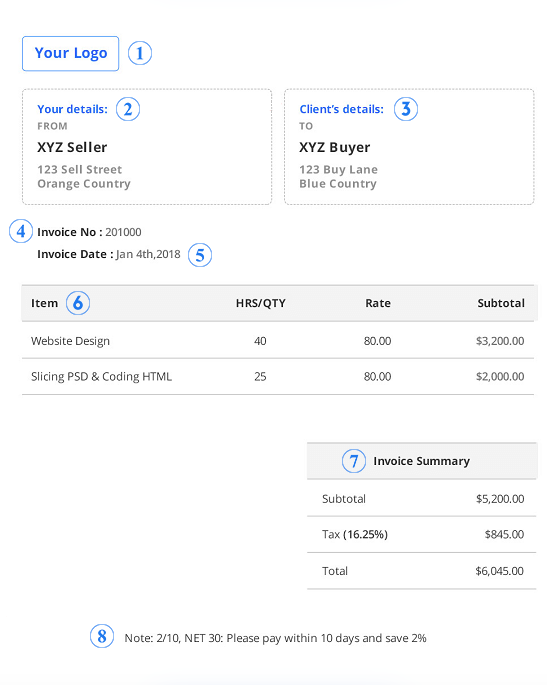This screenshot has width=547, height=685.
Task: Click the circled number 3 marker
Action: (406, 109)
